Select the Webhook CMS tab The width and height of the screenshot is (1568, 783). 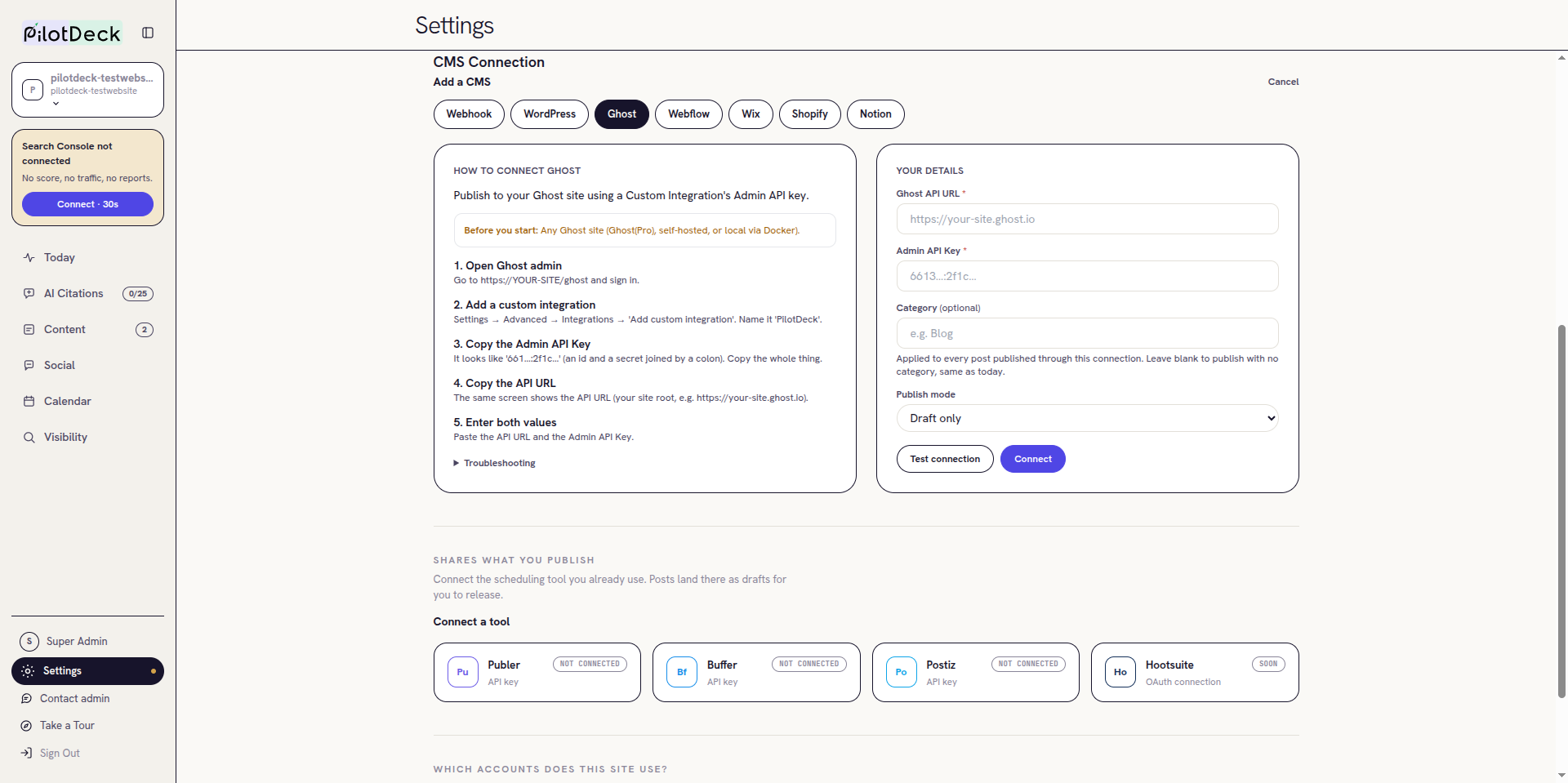[x=469, y=114]
